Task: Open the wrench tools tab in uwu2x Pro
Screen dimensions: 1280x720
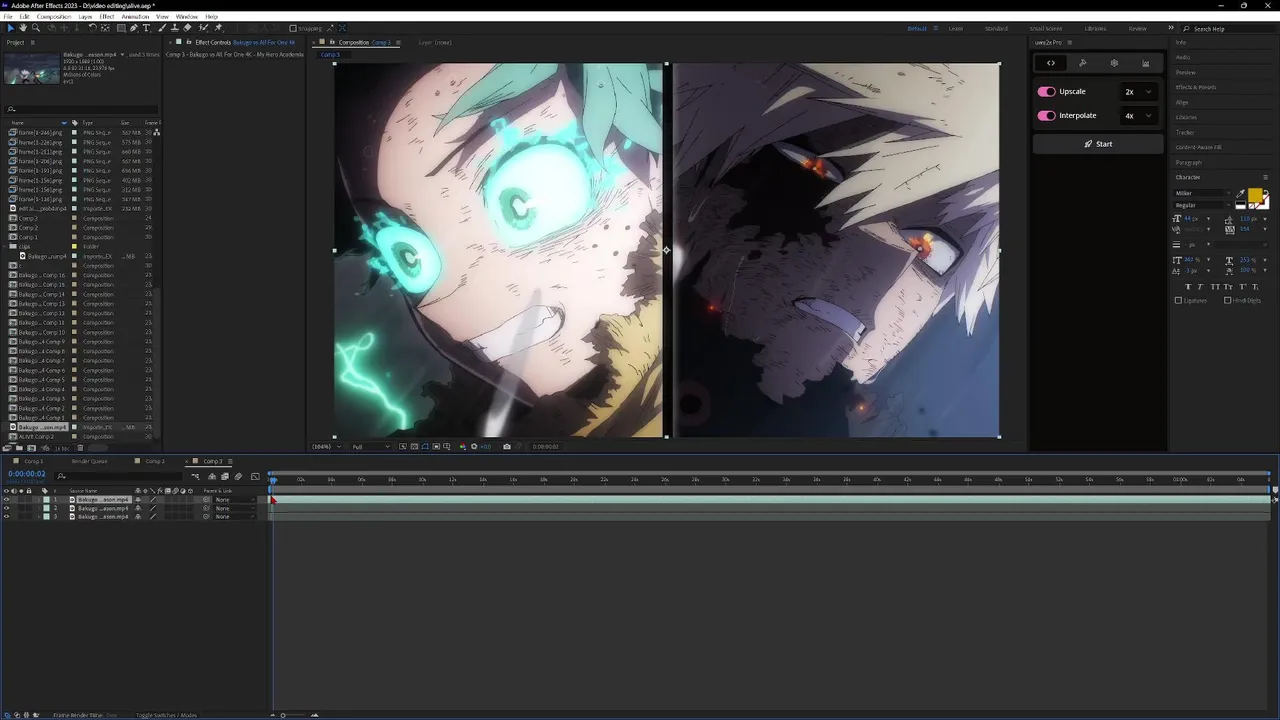Action: [1083, 63]
